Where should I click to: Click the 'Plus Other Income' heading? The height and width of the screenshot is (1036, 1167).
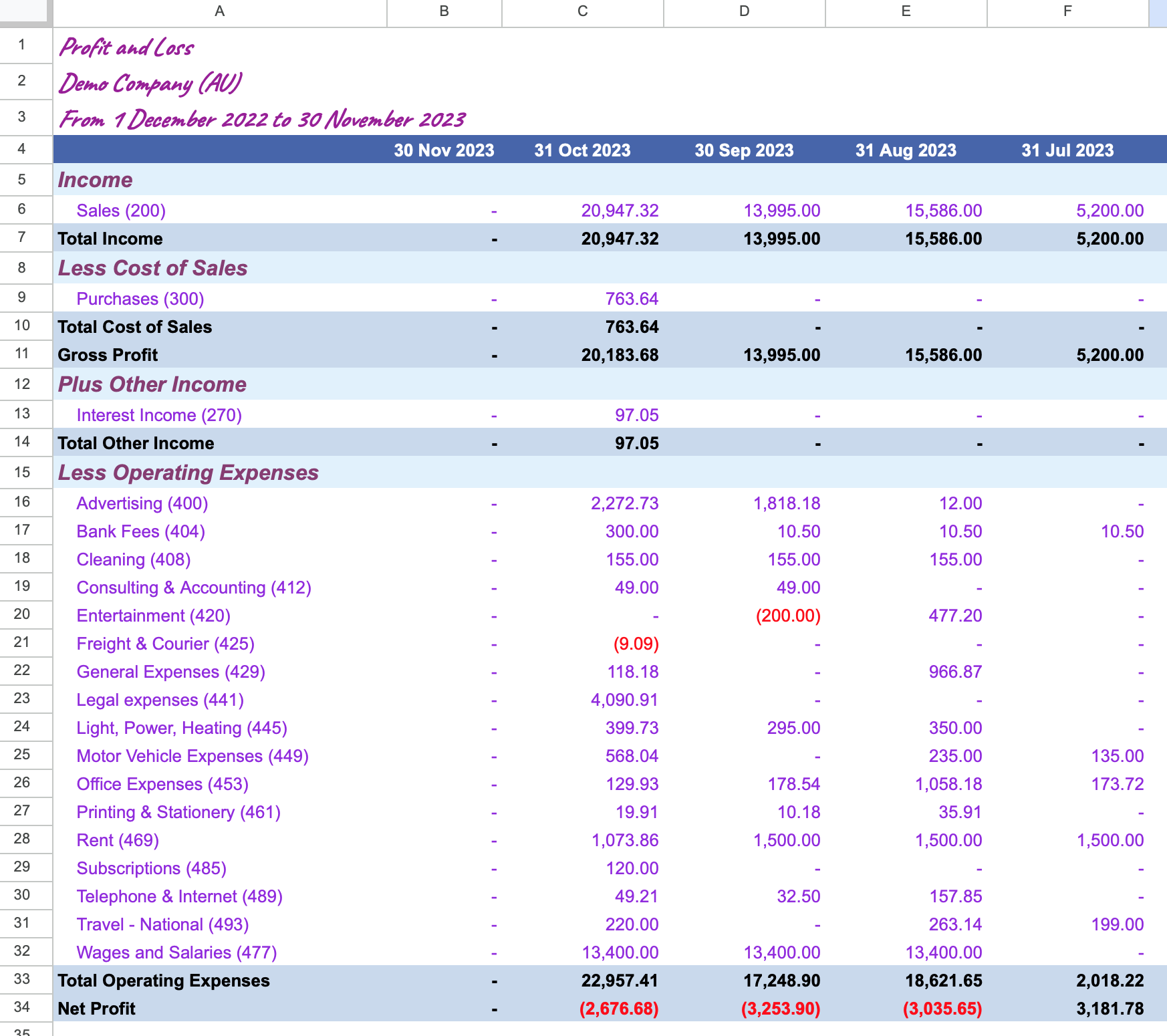click(x=152, y=384)
